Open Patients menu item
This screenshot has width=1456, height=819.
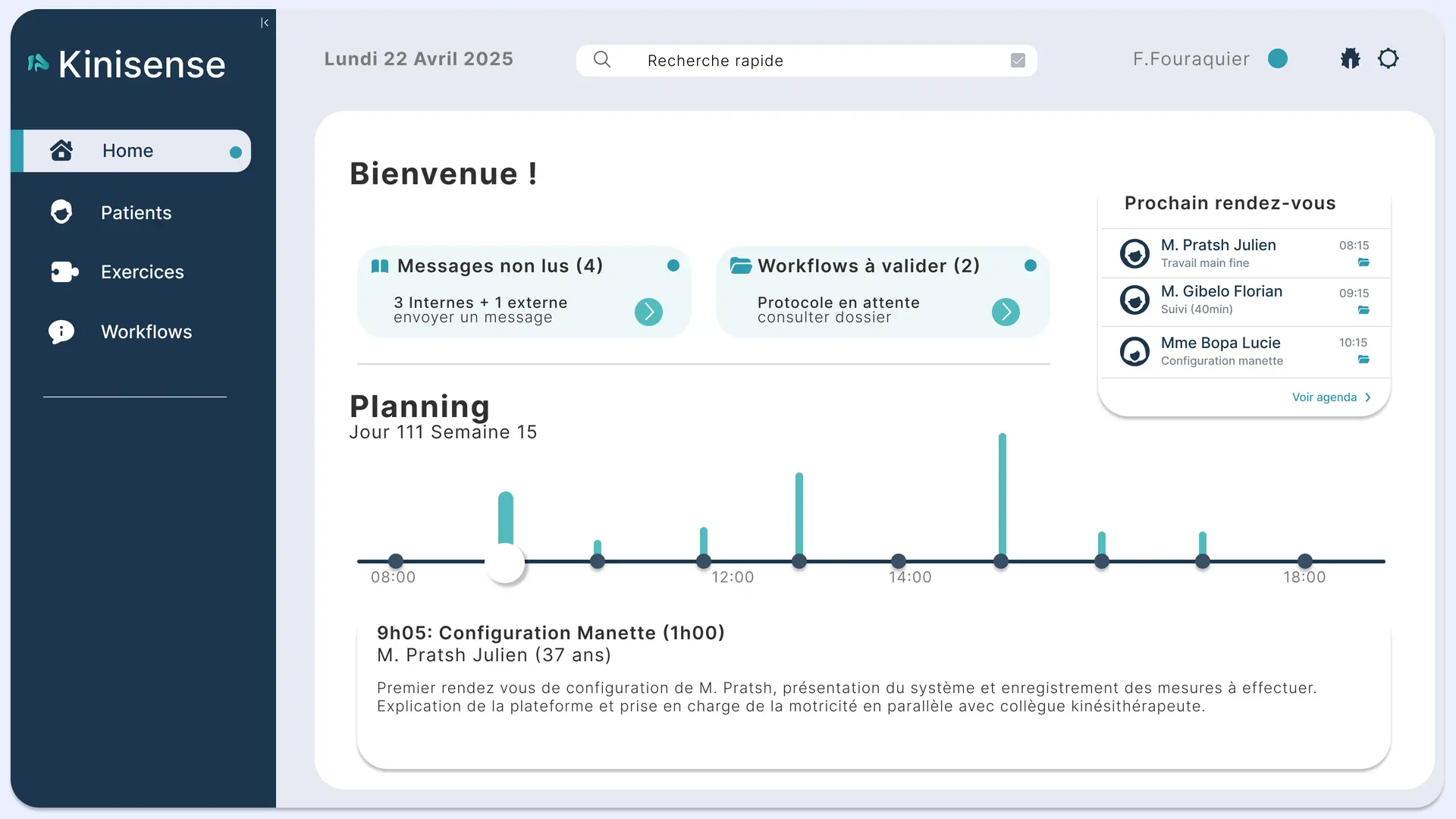click(136, 212)
